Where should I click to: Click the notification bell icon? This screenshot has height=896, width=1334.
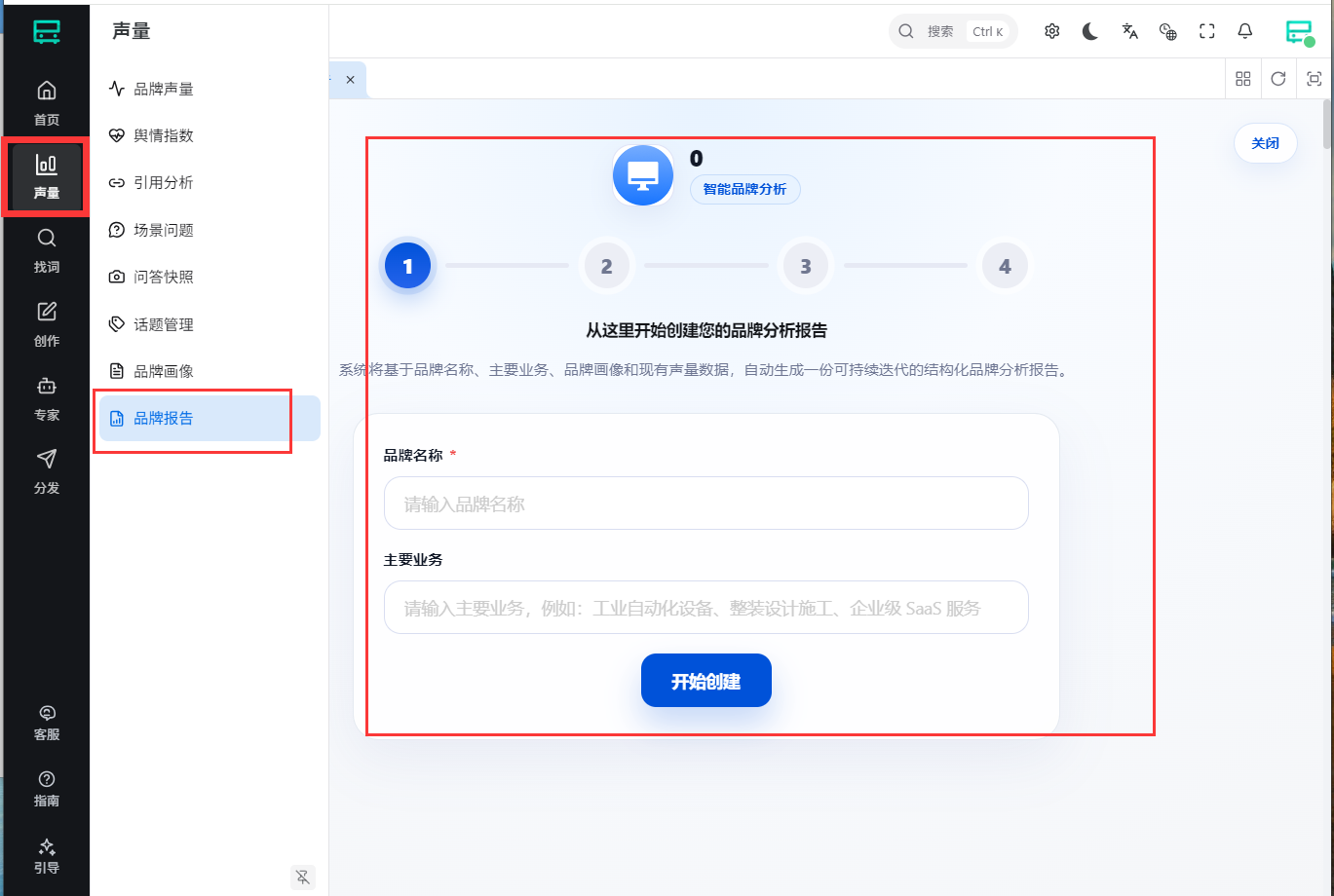coord(1244,31)
